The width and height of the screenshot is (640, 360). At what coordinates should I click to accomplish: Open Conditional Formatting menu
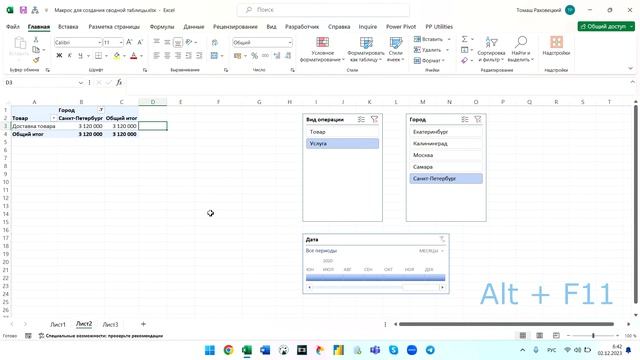click(x=322, y=49)
